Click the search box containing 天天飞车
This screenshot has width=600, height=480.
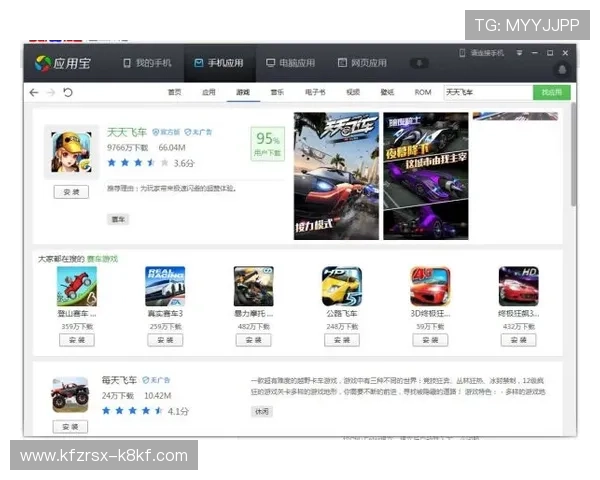488,92
